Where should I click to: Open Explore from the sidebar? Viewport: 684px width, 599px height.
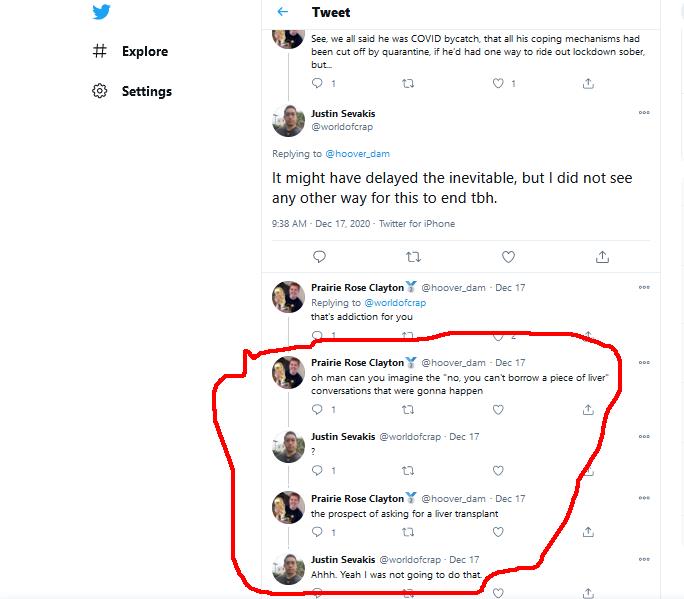point(144,51)
